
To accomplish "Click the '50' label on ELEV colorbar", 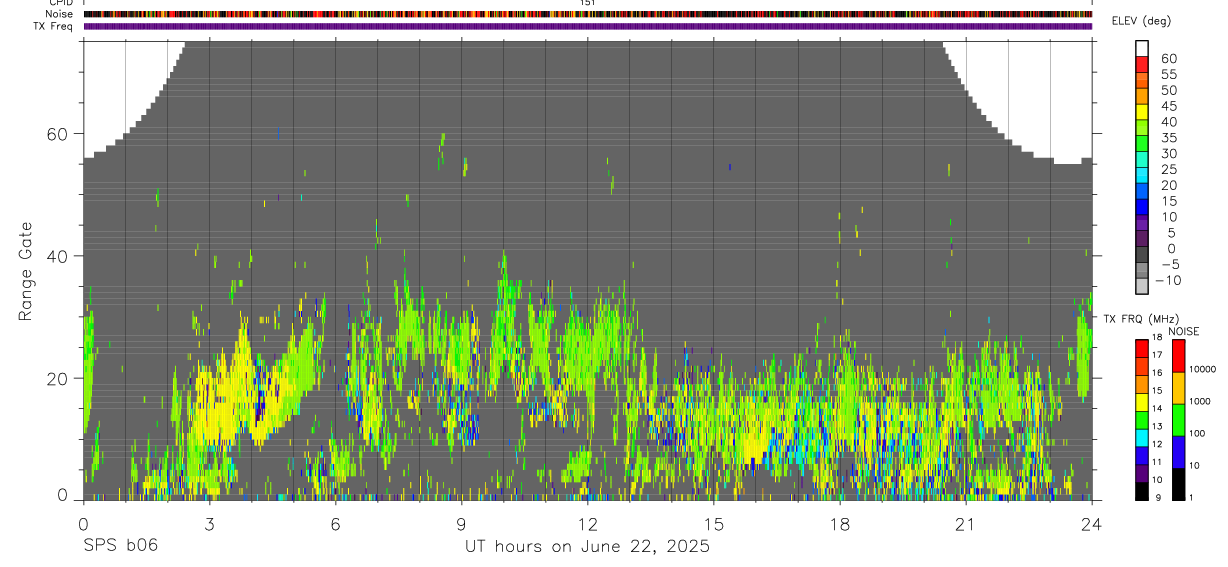I will 1168,90.
